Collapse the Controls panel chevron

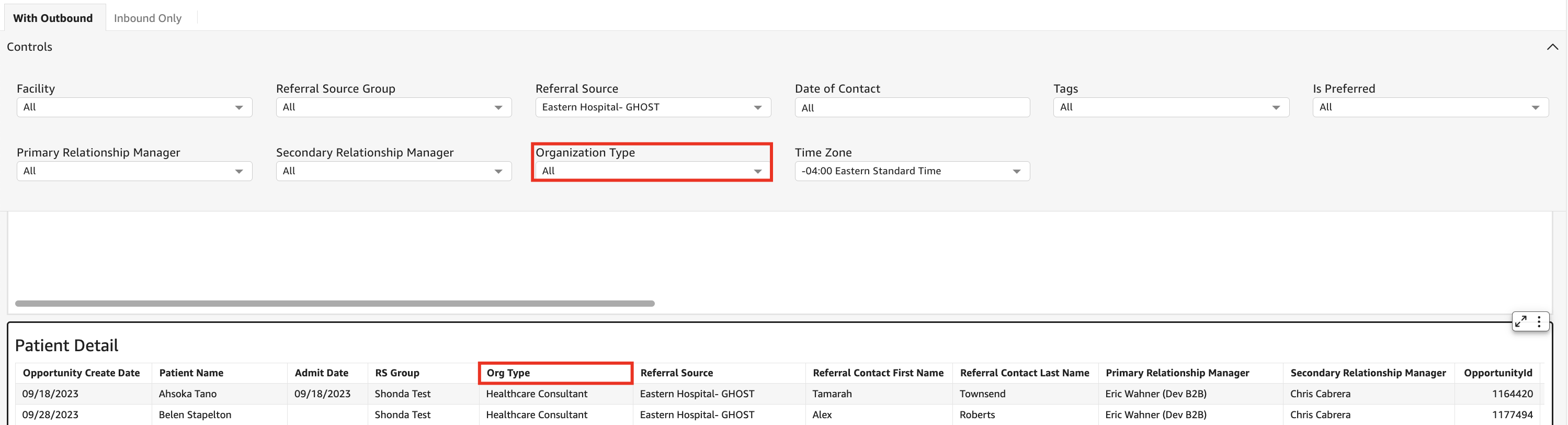click(x=1552, y=47)
